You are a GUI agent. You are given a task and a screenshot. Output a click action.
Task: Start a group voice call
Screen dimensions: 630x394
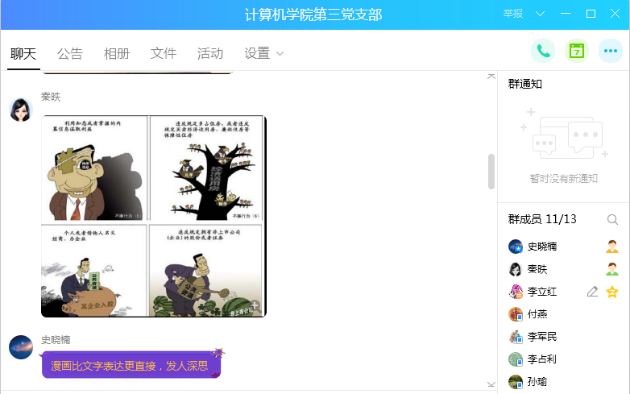[x=543, y=51]
